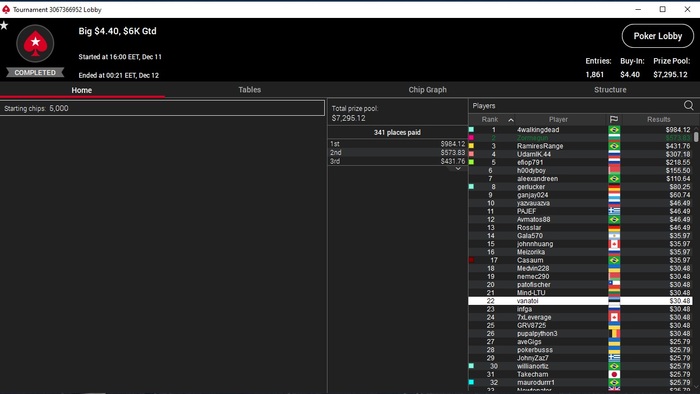The width and height of the screenshot is (700, 394).
Task: Click the 1st place $984.12 payout row
Action: [x=397, y=144]
